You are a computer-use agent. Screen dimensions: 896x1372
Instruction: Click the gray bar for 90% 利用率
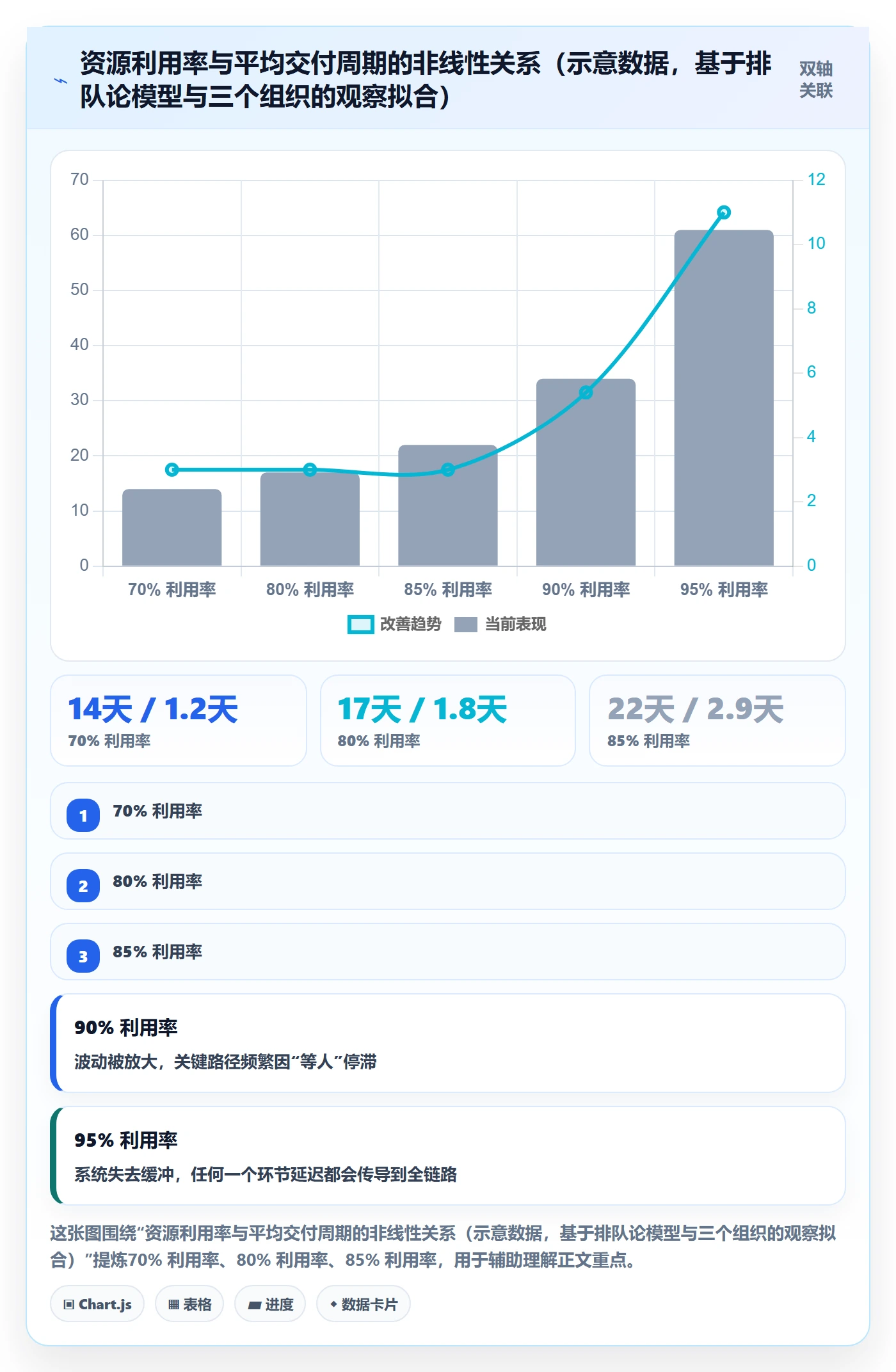coord(586,472)
